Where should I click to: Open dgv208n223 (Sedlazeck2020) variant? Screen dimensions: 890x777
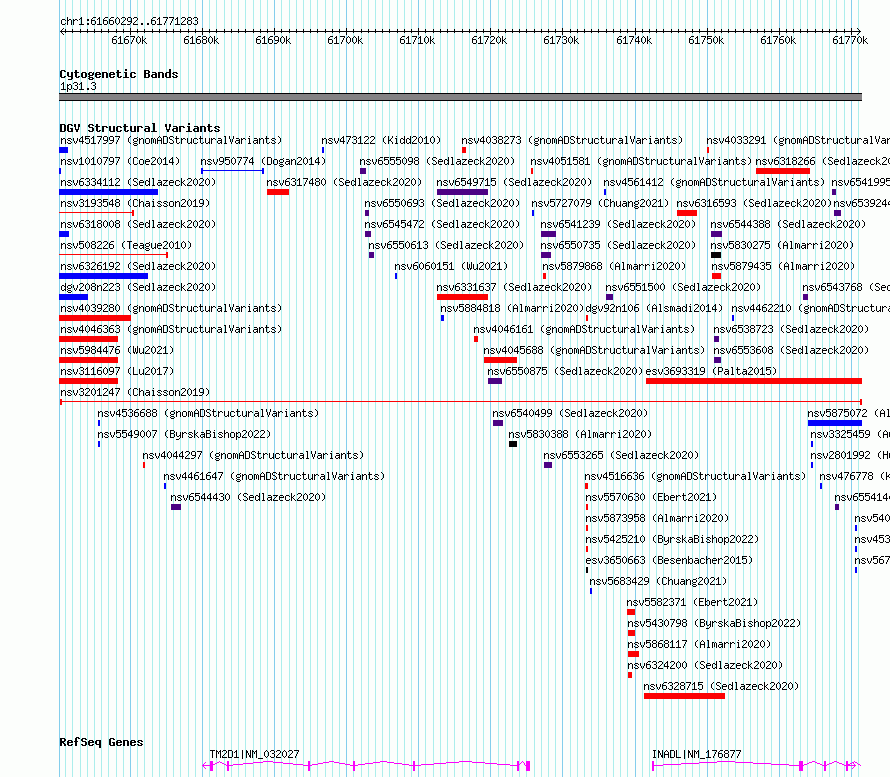138,287
